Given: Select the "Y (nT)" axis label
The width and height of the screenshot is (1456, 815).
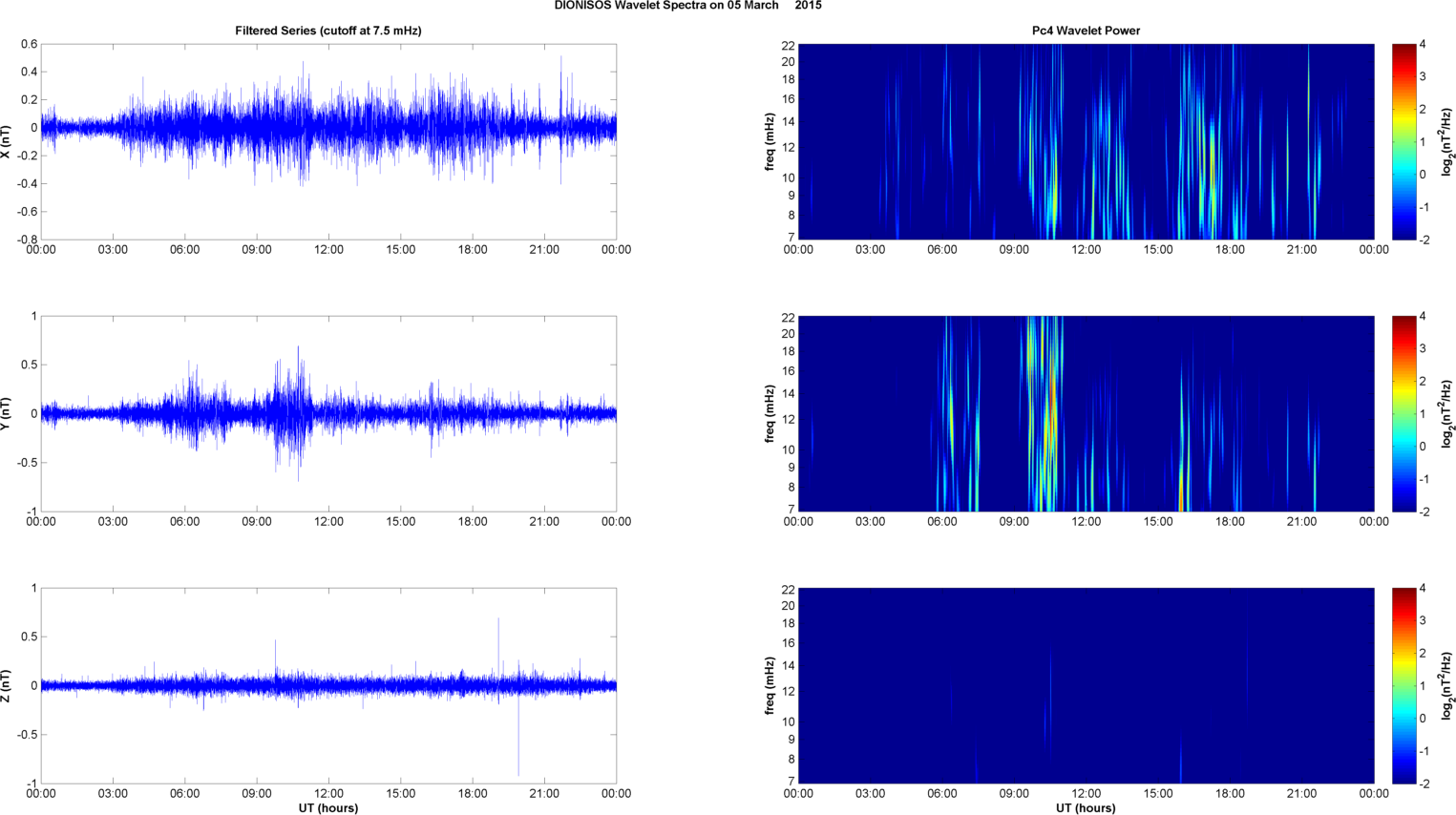Looking at the screenshot, I should pos(7,413).
